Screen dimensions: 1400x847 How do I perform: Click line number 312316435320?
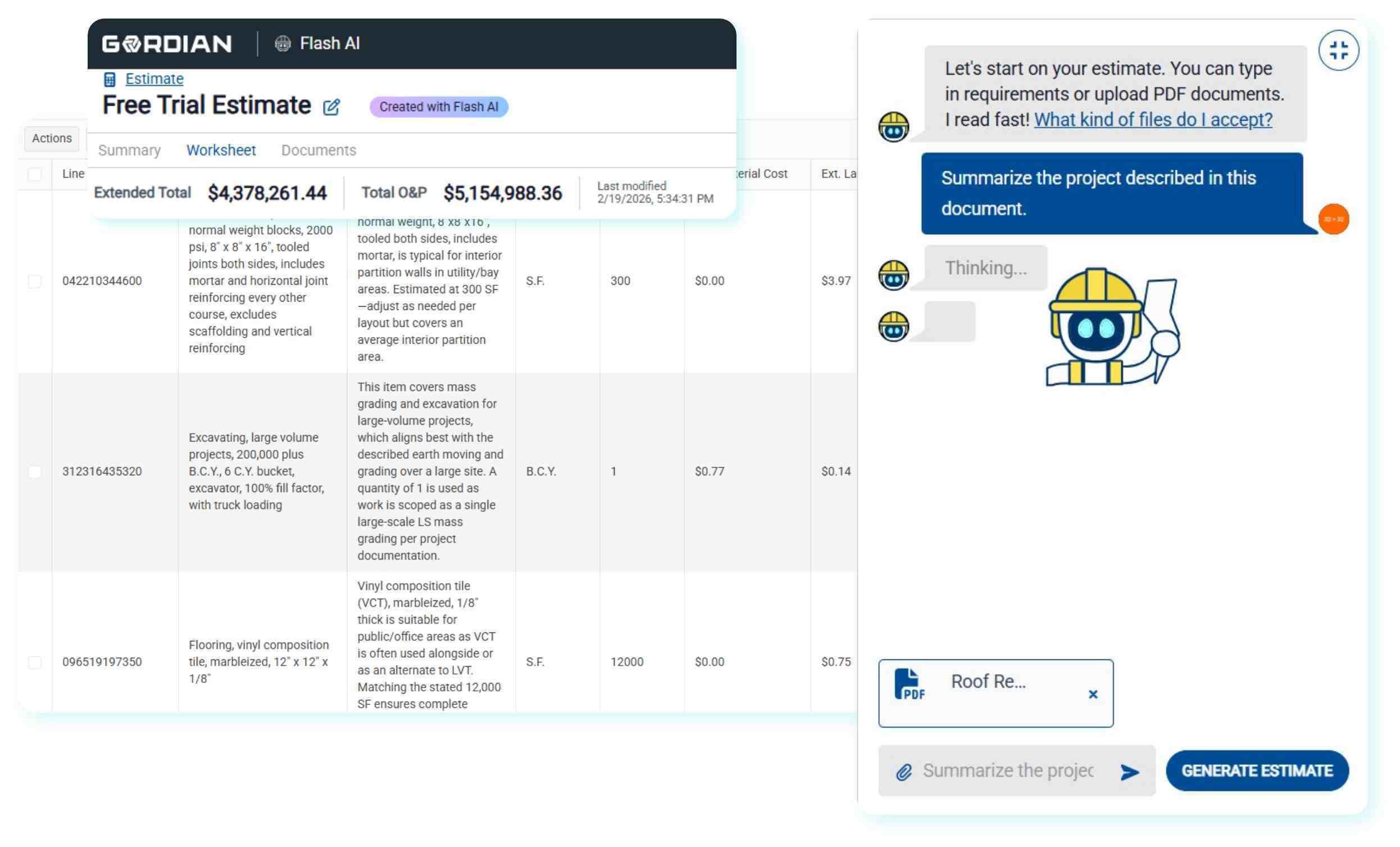click(102, 471)
